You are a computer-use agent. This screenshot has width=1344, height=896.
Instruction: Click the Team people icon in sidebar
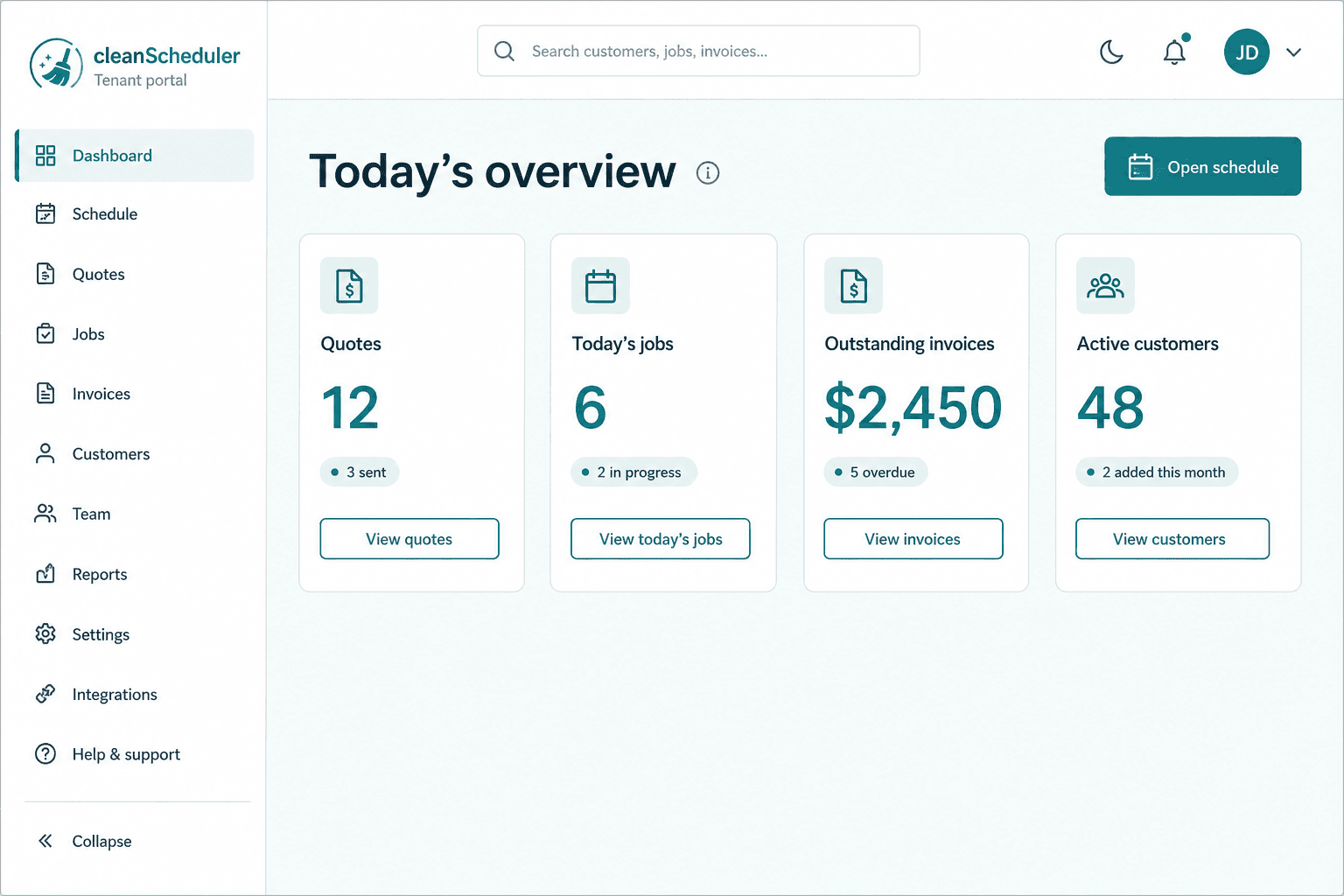[x=45, y=514]
